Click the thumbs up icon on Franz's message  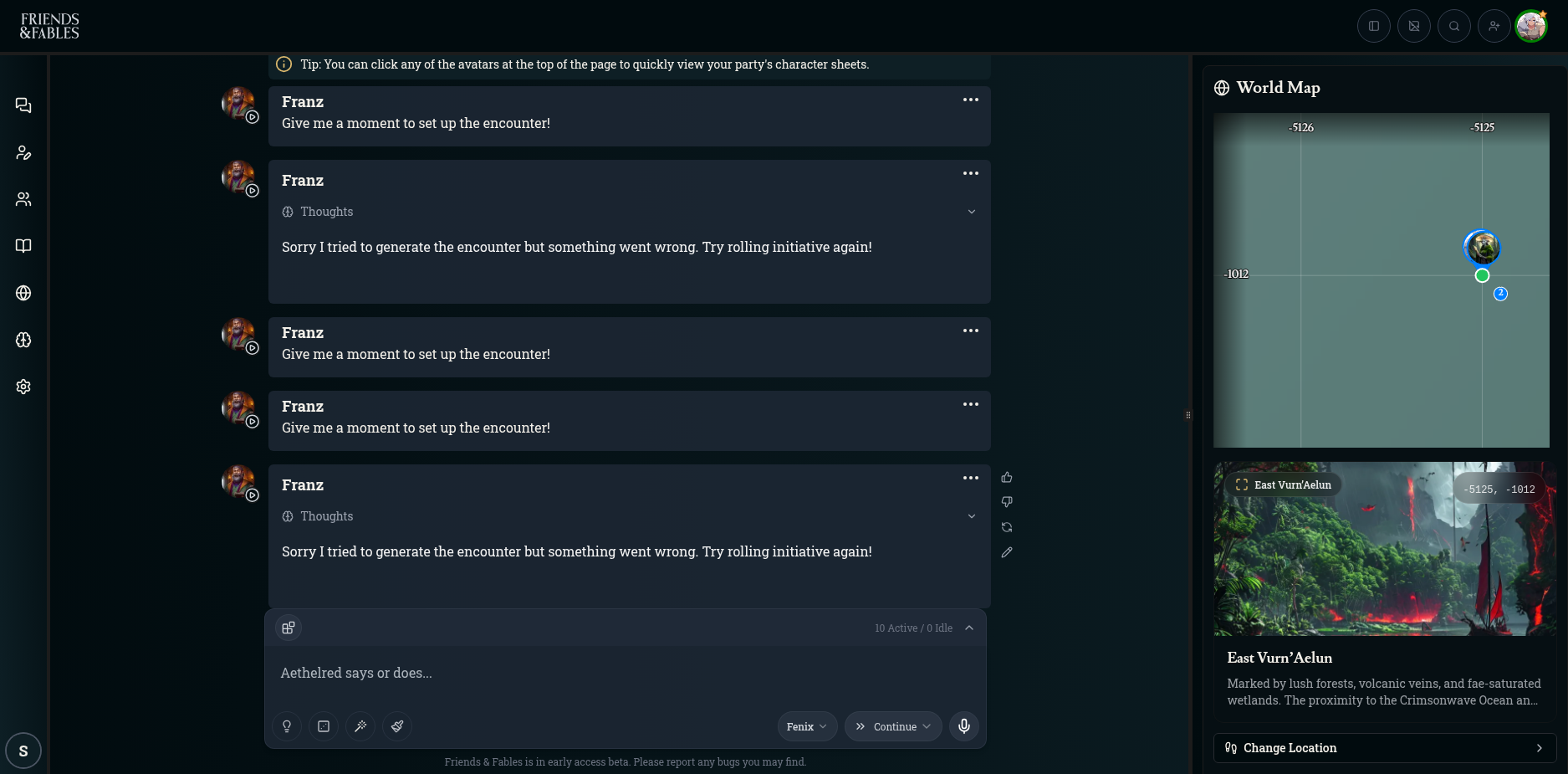pyautogui.click(x=1007, y=477)
